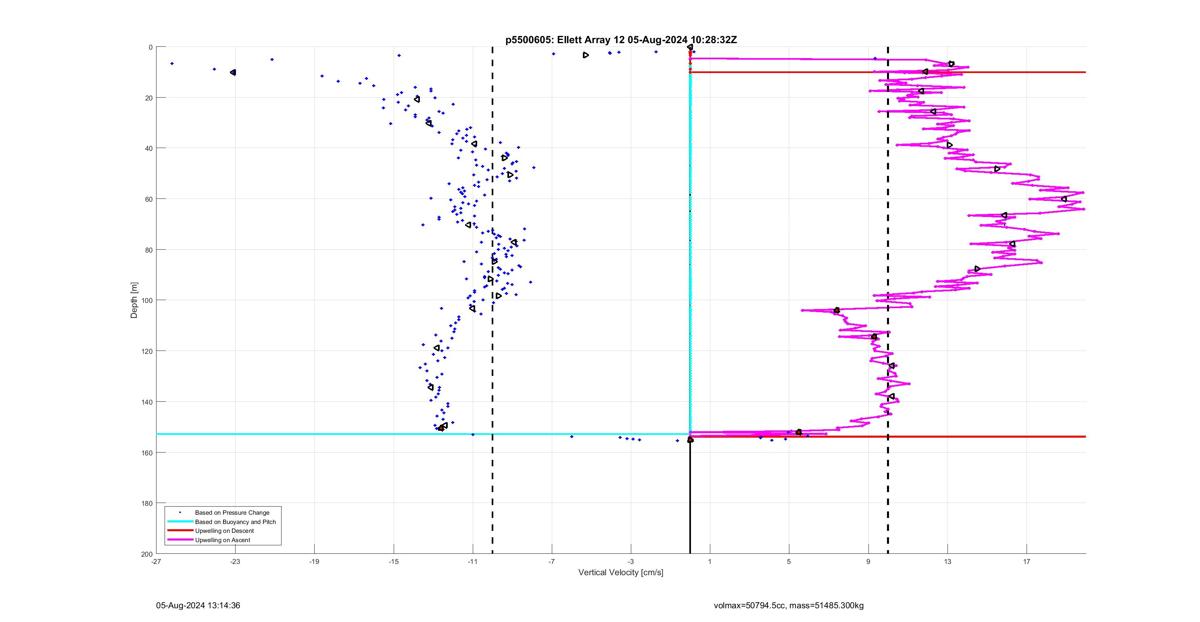
Task: Click the red line sample in the legend
Action: coord(180,531)
